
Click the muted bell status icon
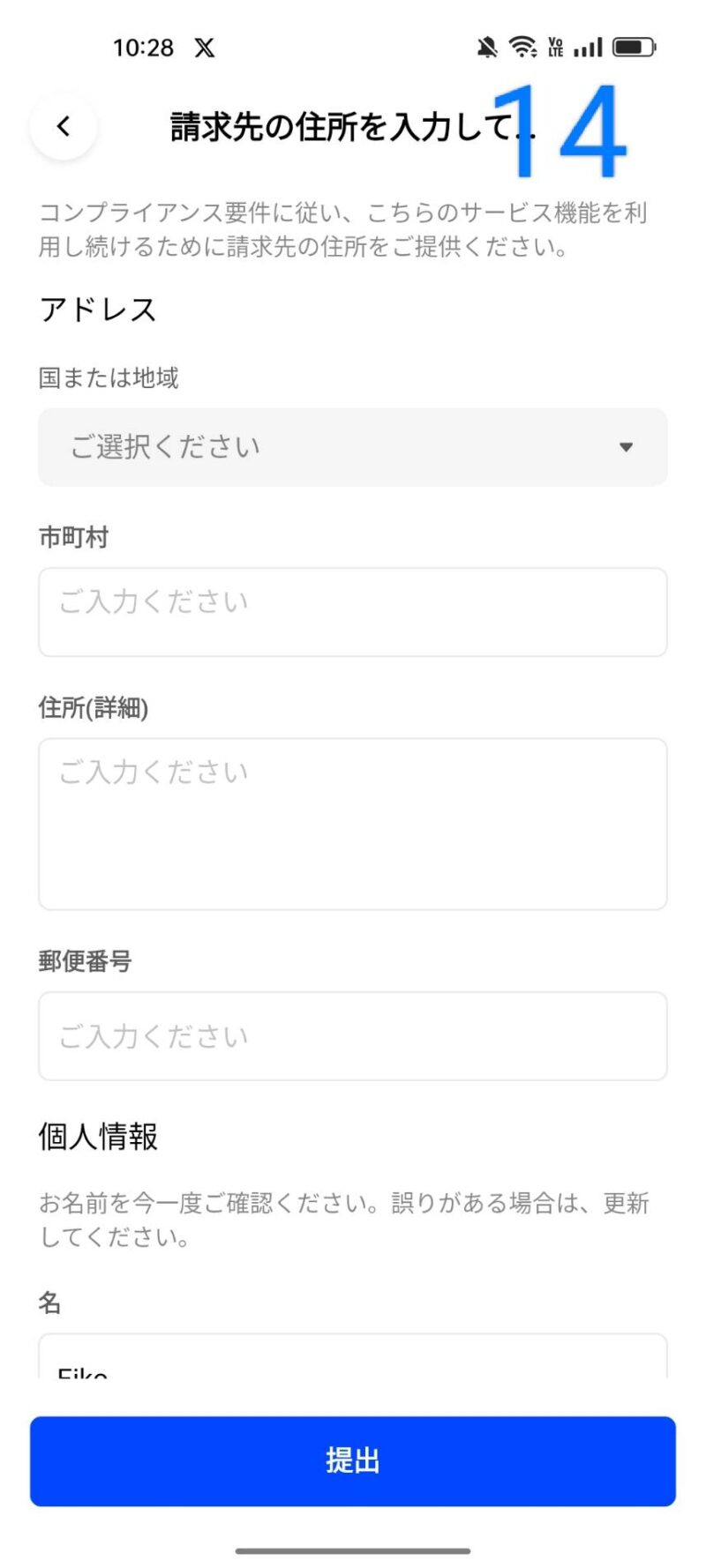coord(486,48)
